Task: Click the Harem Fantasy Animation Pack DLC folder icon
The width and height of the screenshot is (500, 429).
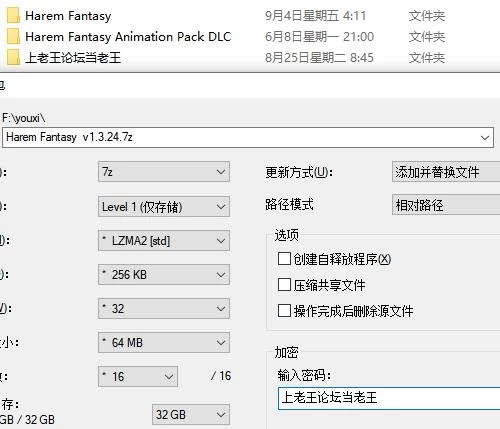Action: (13, 36)
